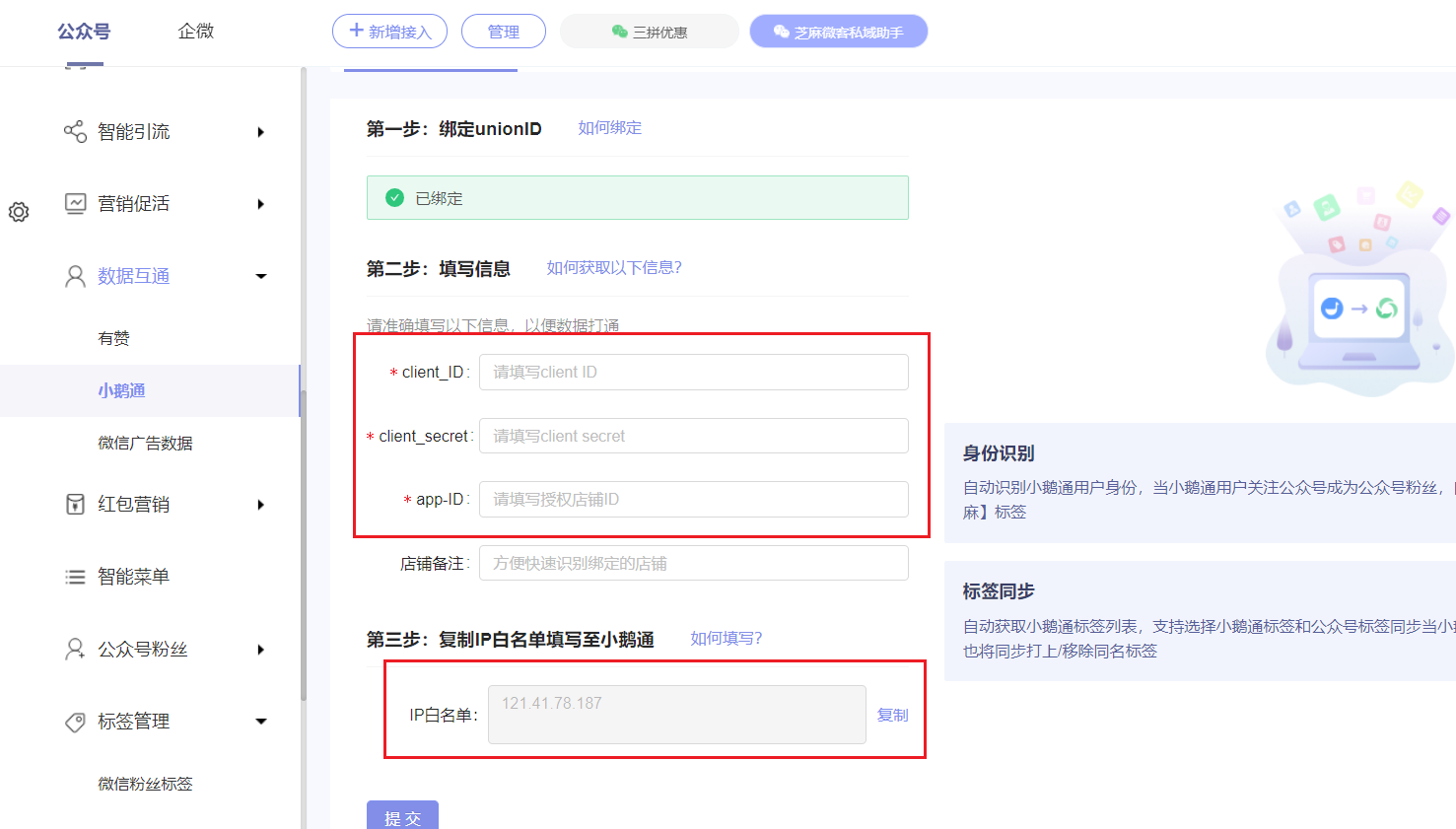
Task: Expand the 红包营销 submenu arrow
Action: click(x=260, y=505)
